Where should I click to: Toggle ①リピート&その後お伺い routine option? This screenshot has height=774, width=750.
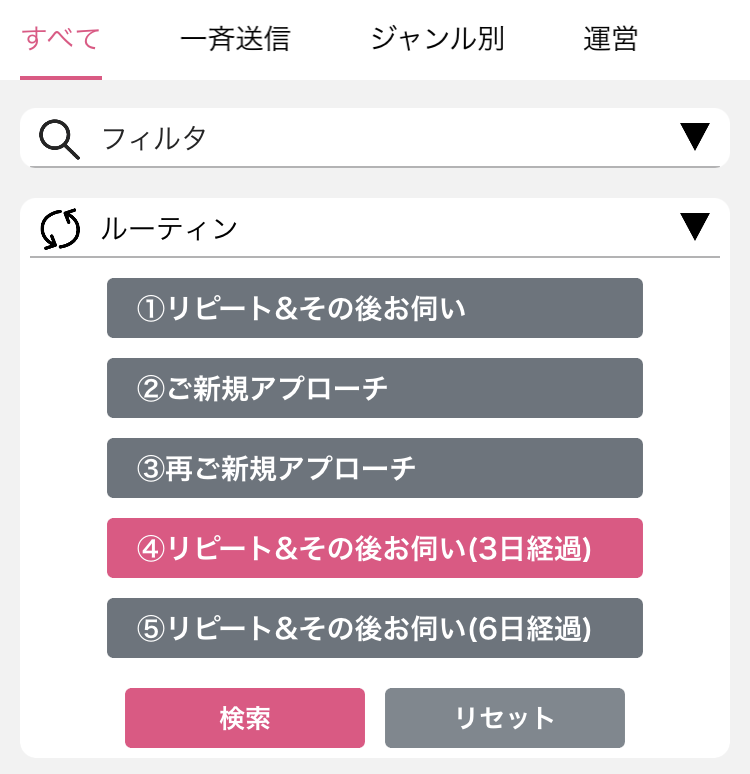[375, 308]
